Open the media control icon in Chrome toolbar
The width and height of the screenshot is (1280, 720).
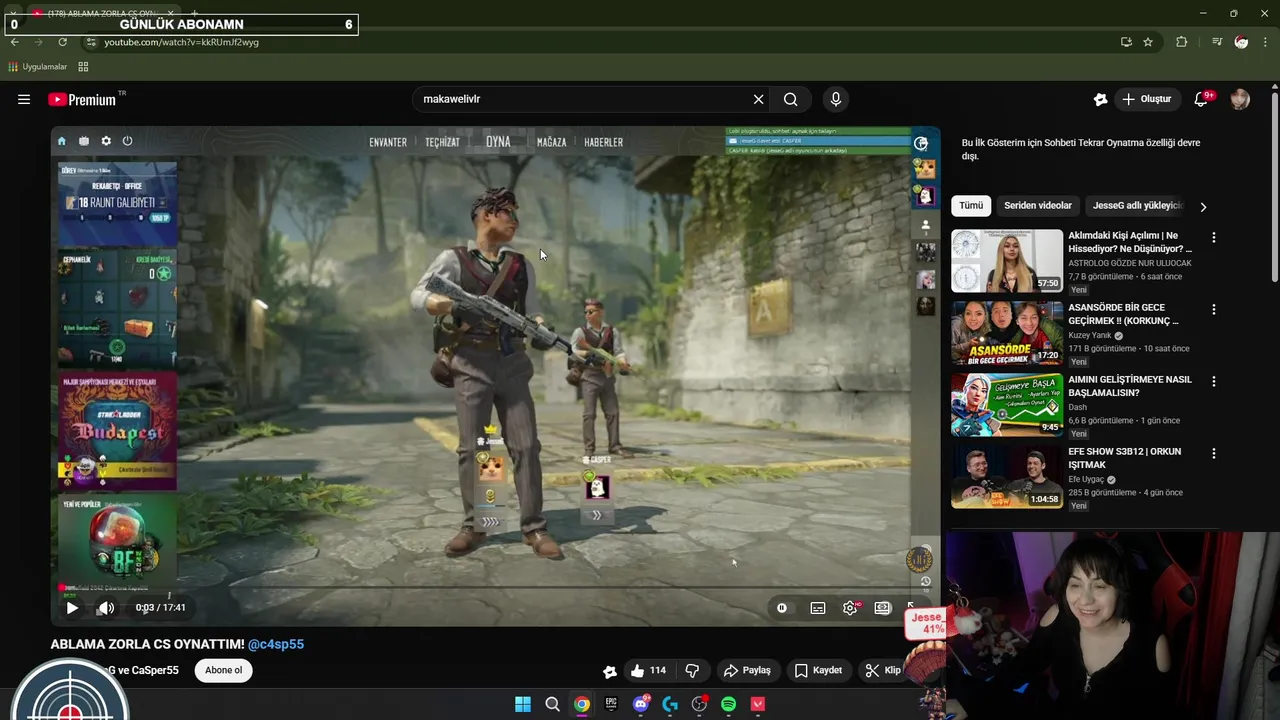(1217, 42)
